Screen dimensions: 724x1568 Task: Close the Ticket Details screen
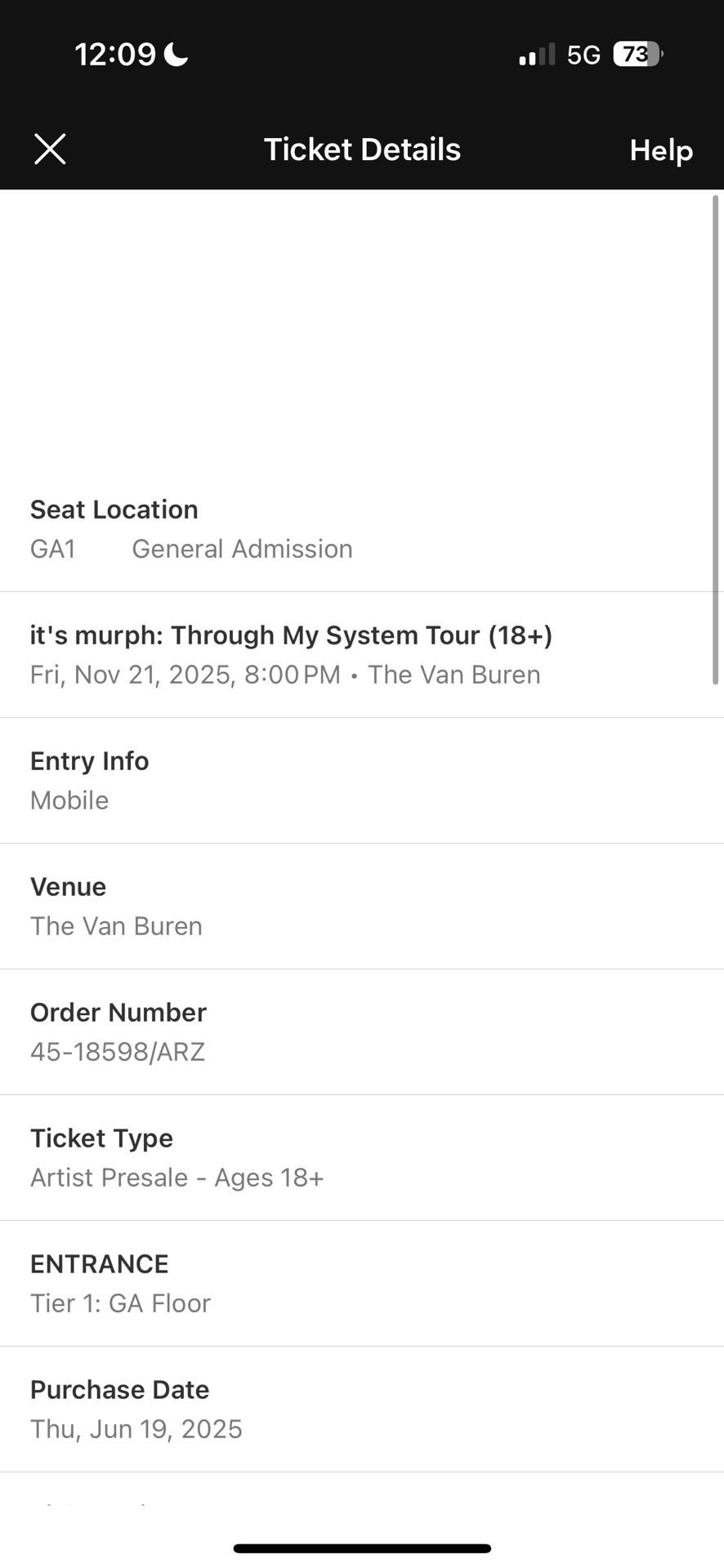pos(50,149)
